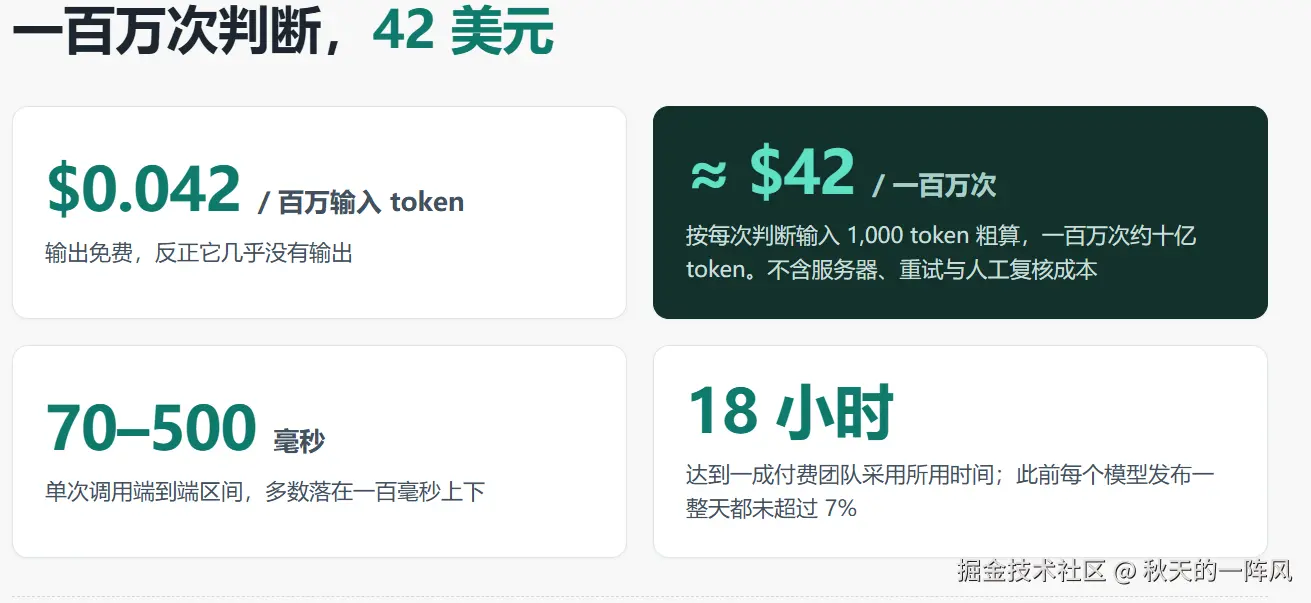Click the $0.042 price figure
The height and width of the screenshot is (603, 1311).
pos(143,188)
